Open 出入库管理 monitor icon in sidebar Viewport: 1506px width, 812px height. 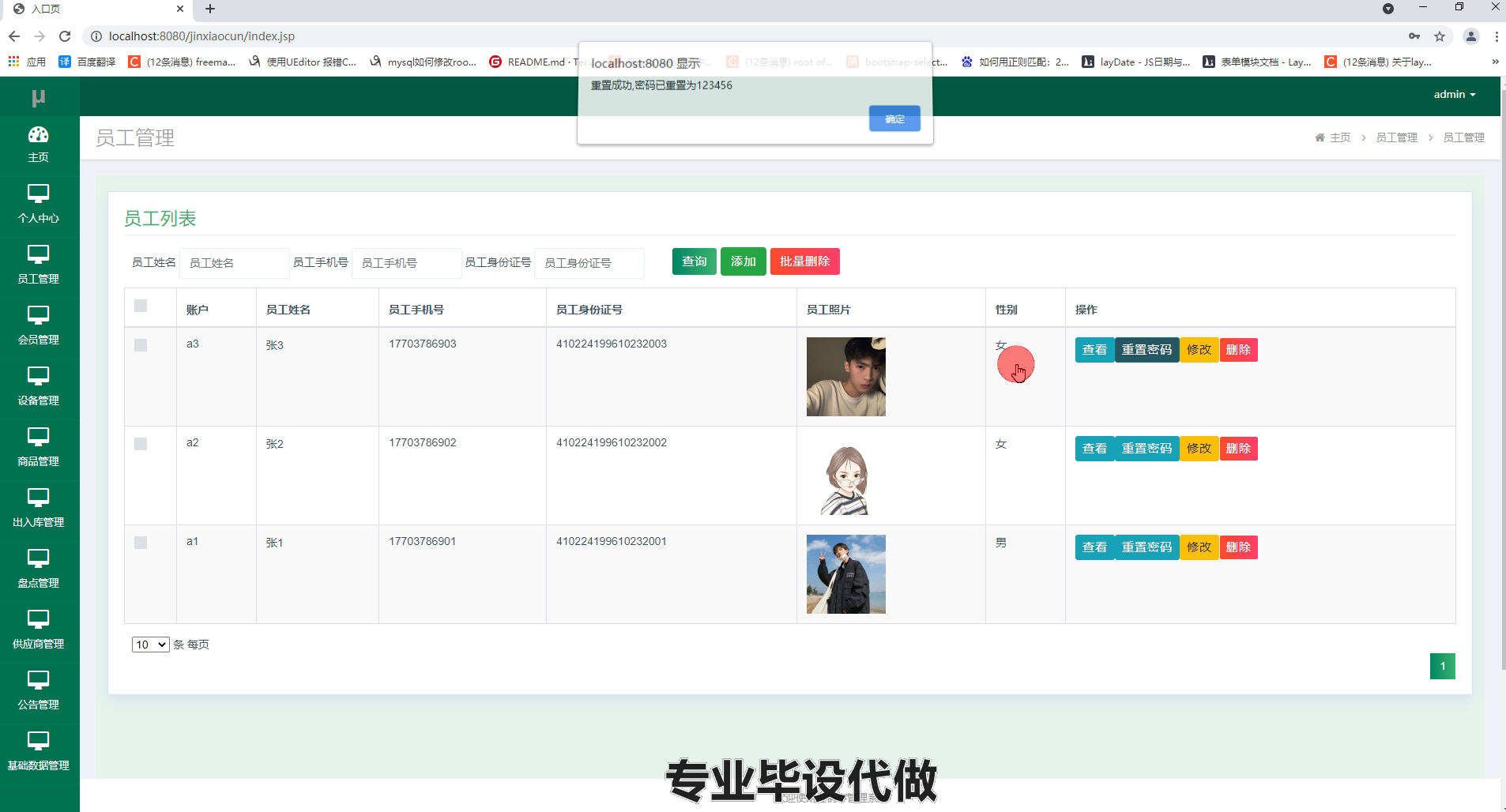coord(38,498)
